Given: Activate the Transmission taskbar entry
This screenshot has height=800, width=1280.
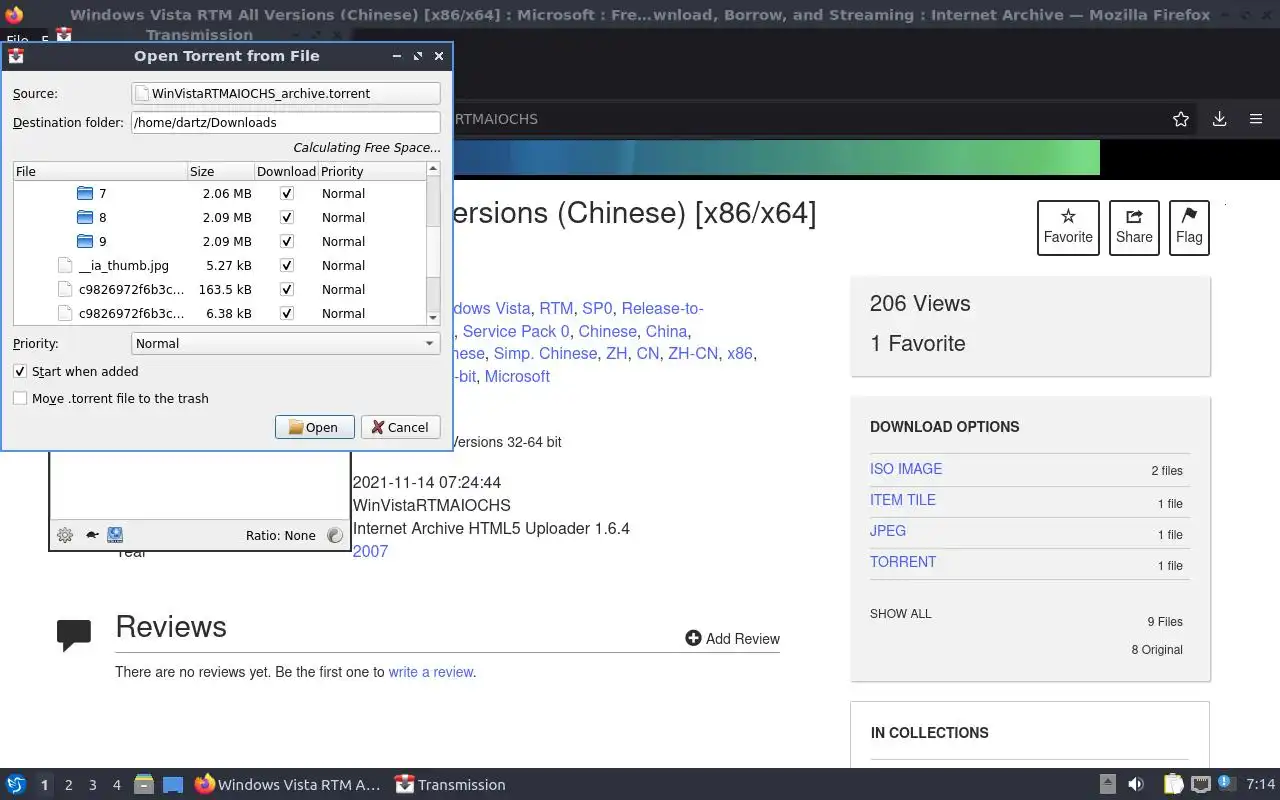Looking at the screenshot, I should 450,785.
